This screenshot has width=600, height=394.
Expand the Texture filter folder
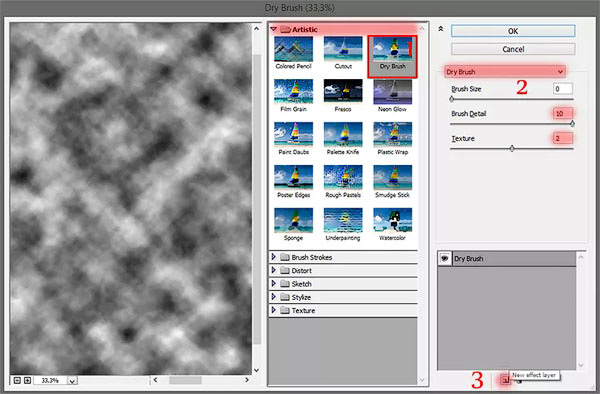274,310
